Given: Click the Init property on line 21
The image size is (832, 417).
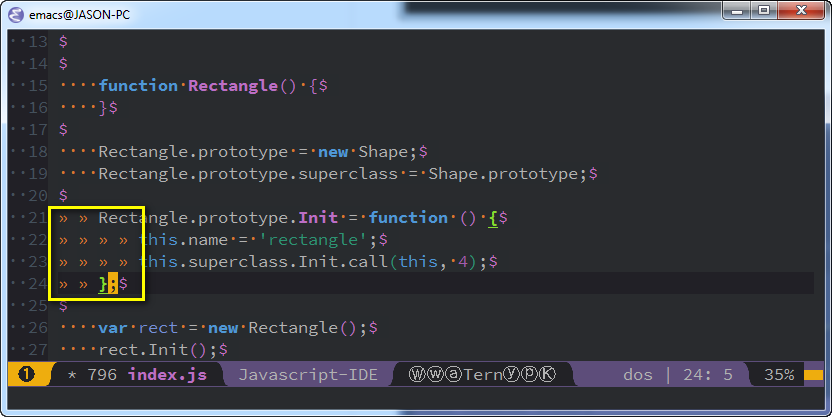Looking at the screenshot, I should [x=318, y=218].
